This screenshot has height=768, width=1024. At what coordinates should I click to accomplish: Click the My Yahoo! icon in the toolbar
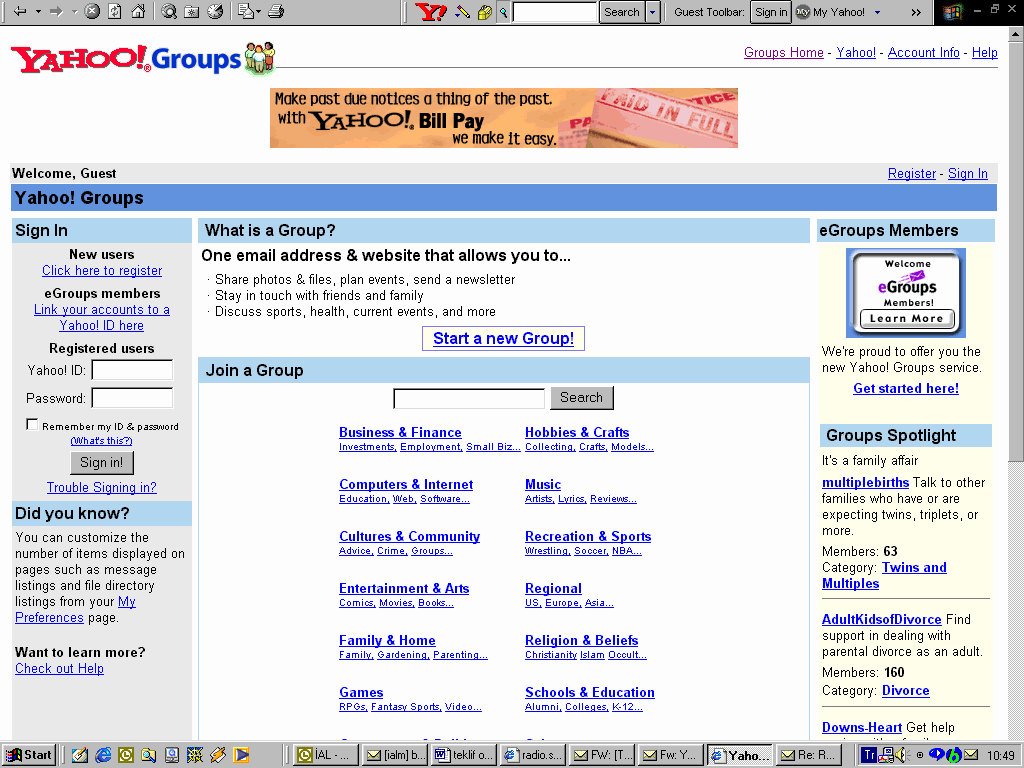point(803,12)
